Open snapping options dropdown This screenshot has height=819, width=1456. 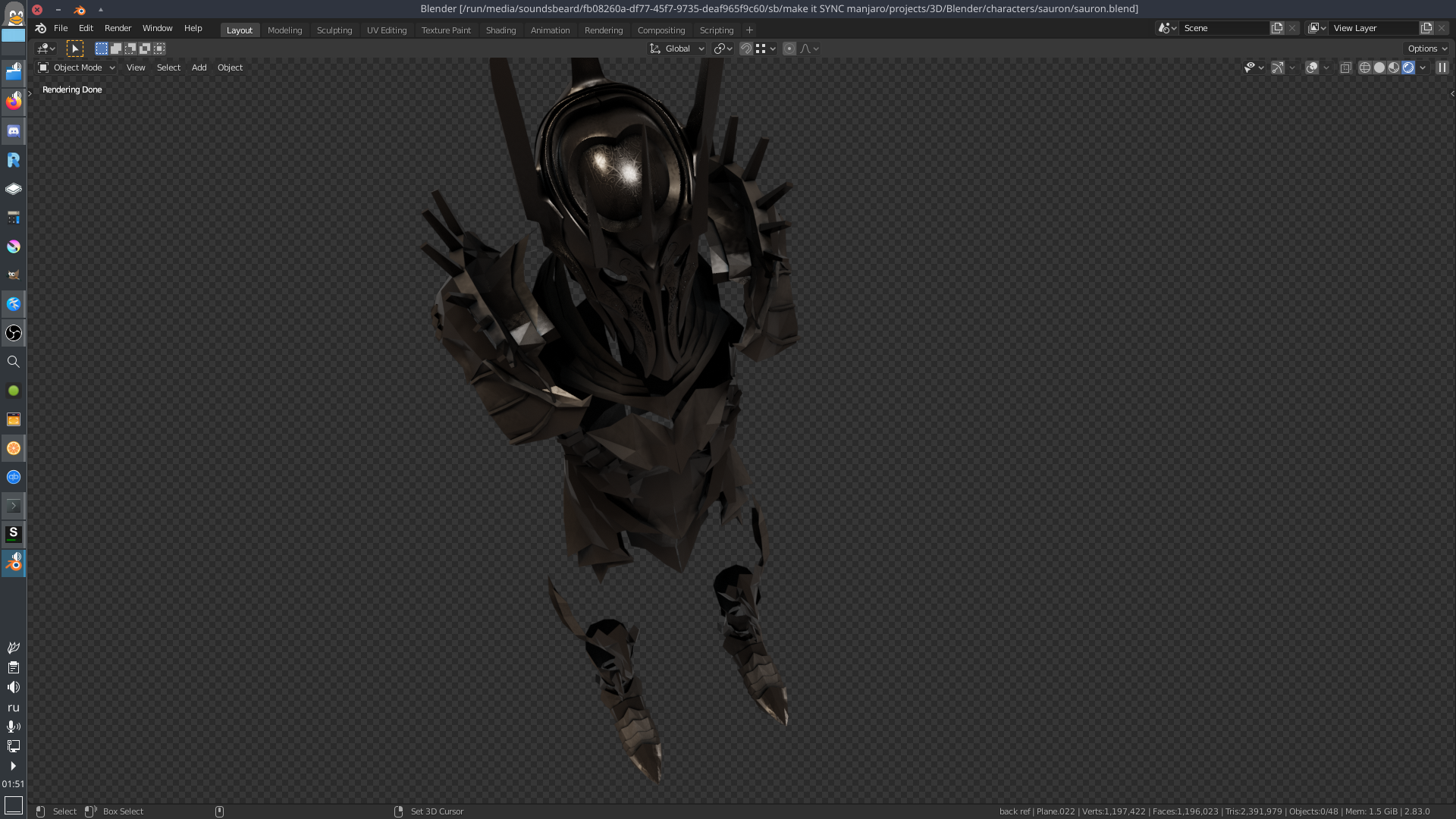(766, 49)
